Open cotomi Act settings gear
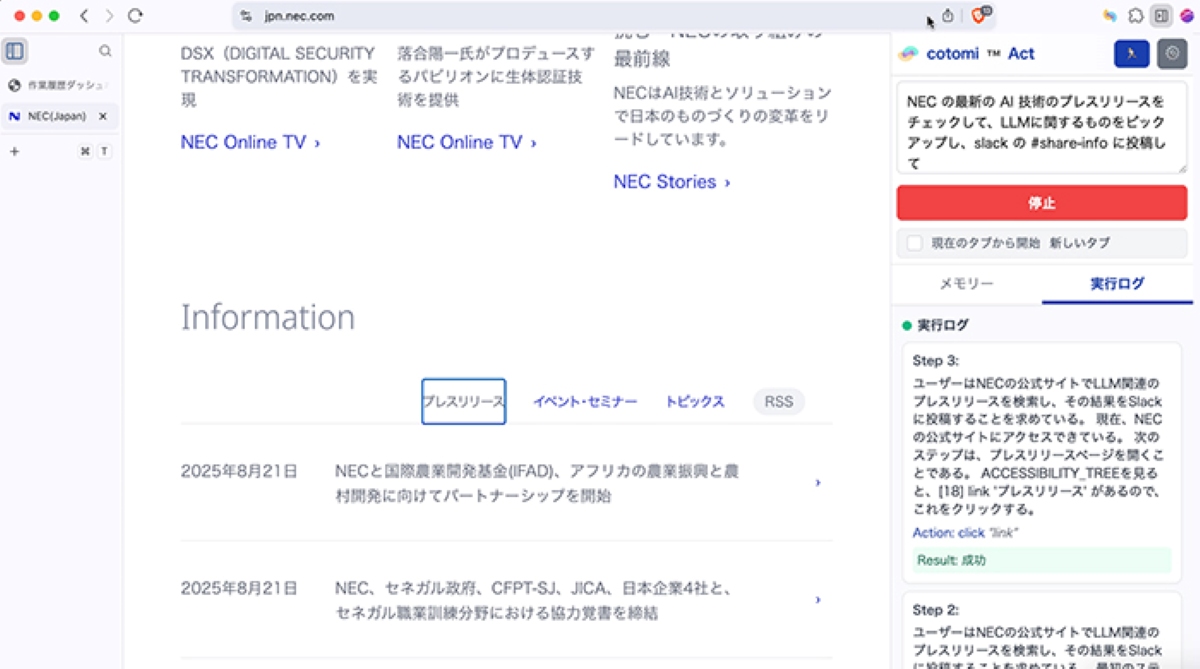 1172,54
